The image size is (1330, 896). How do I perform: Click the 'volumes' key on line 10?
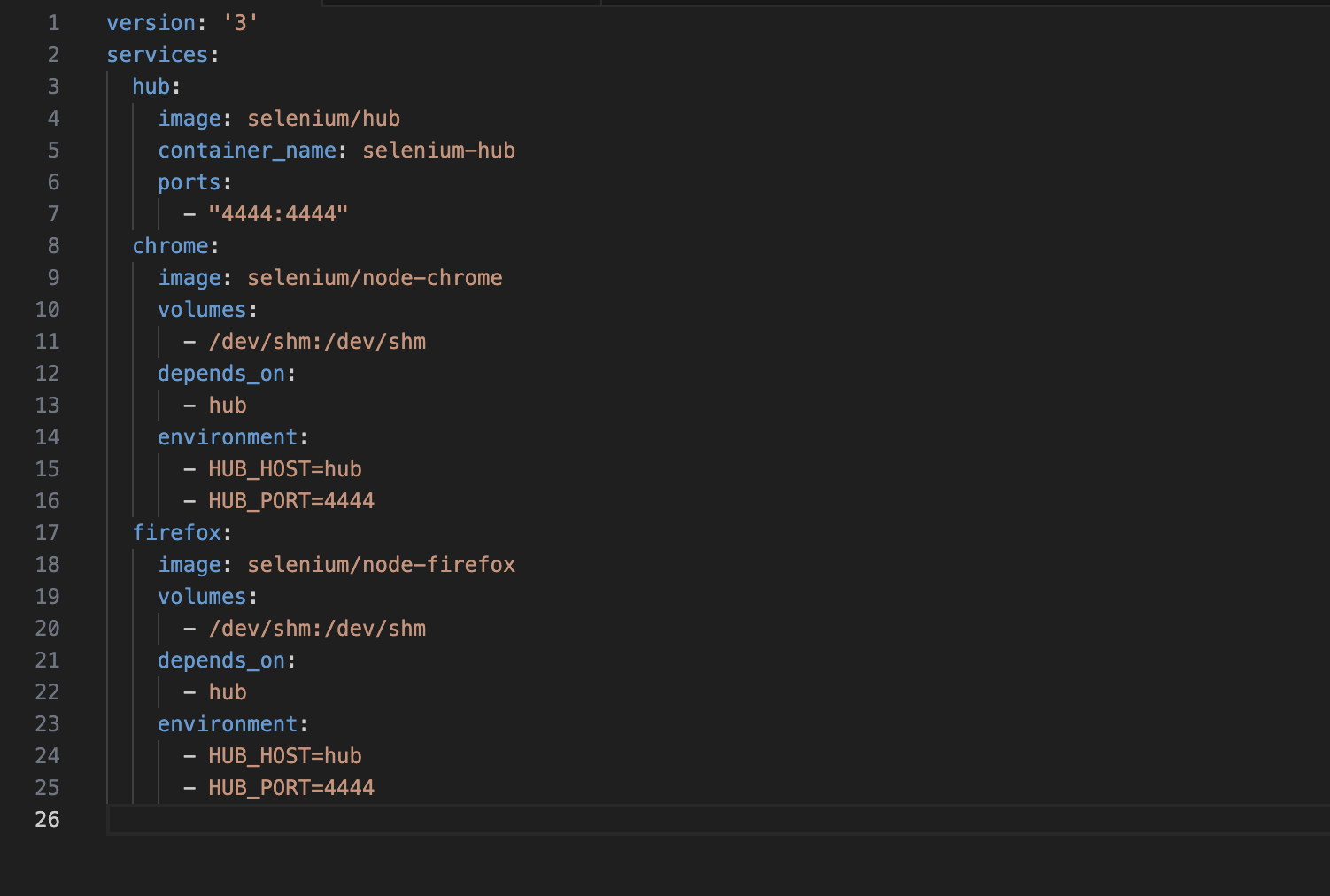[203, 310]
